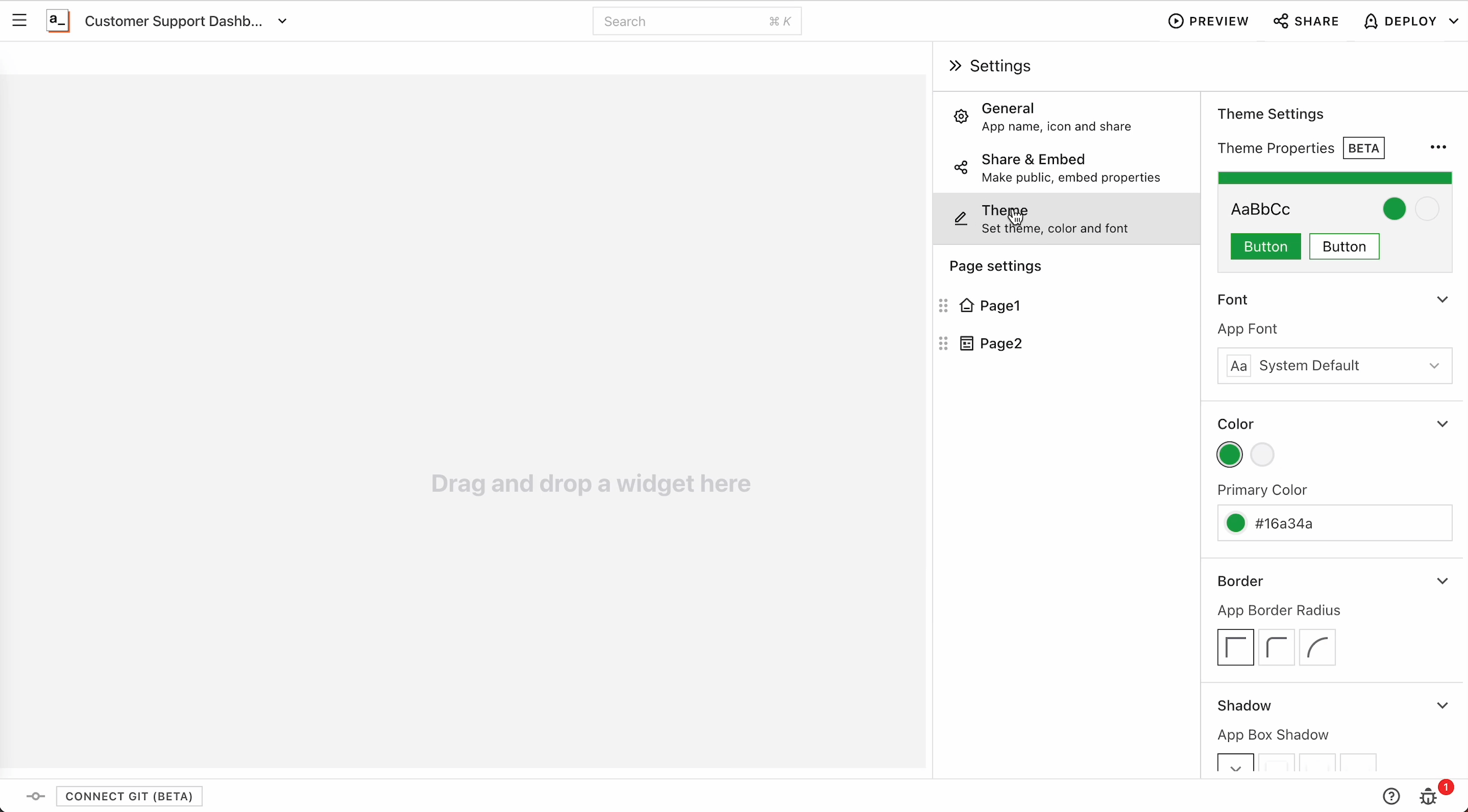Click the Preview button
Screen dimensions: 1468x812
pos(1208,21)
